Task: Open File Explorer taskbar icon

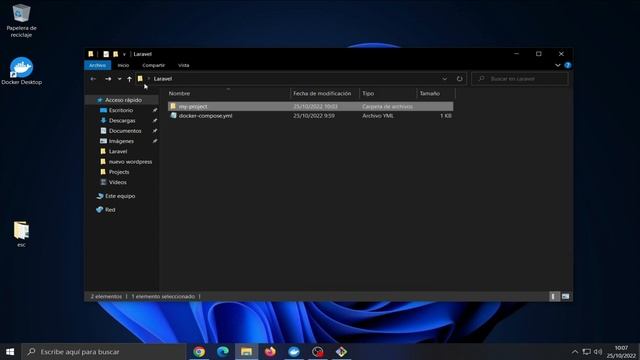Action: 247,351
